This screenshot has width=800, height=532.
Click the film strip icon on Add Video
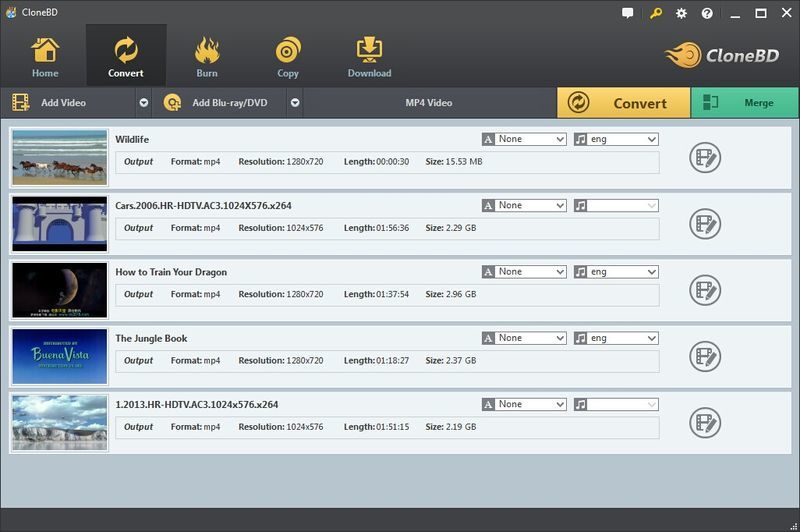click(20, 103)
